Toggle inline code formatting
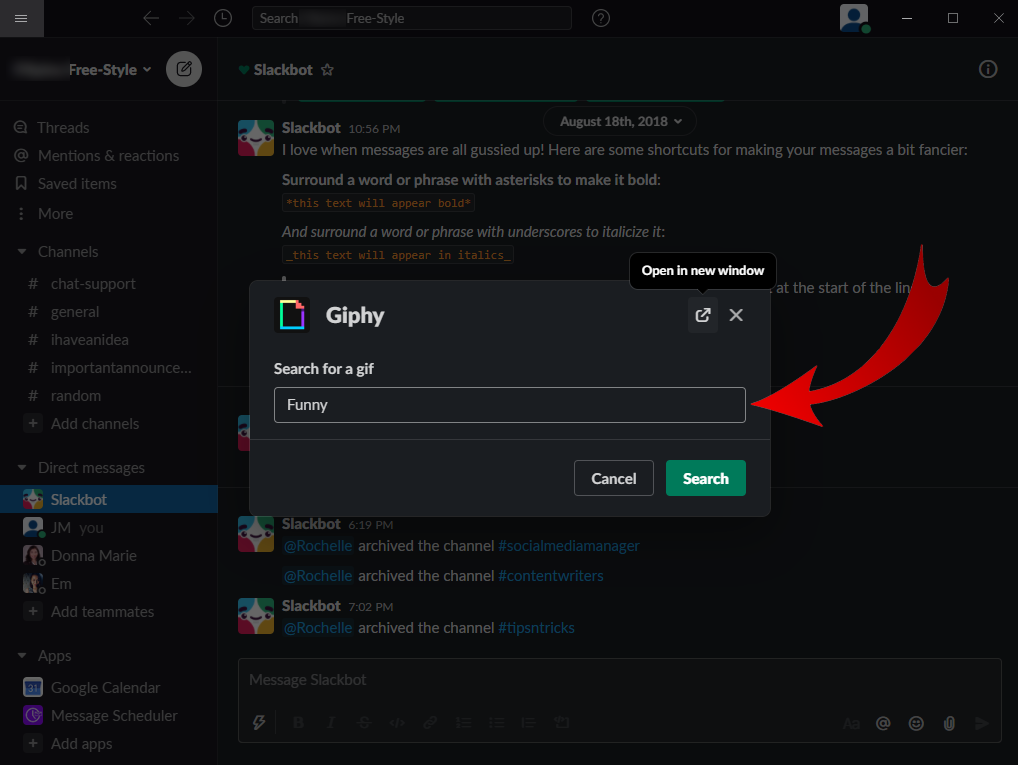 click(397, 723)
